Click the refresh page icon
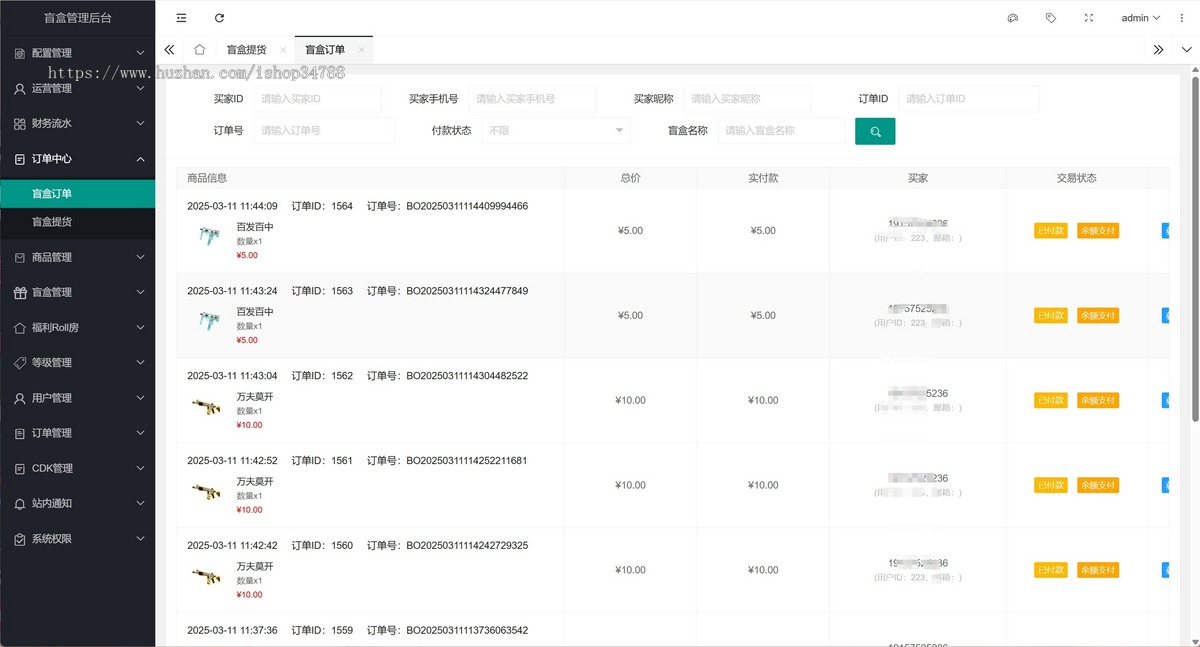Viewport: 1200px width, 647px height. pos(220,18)
